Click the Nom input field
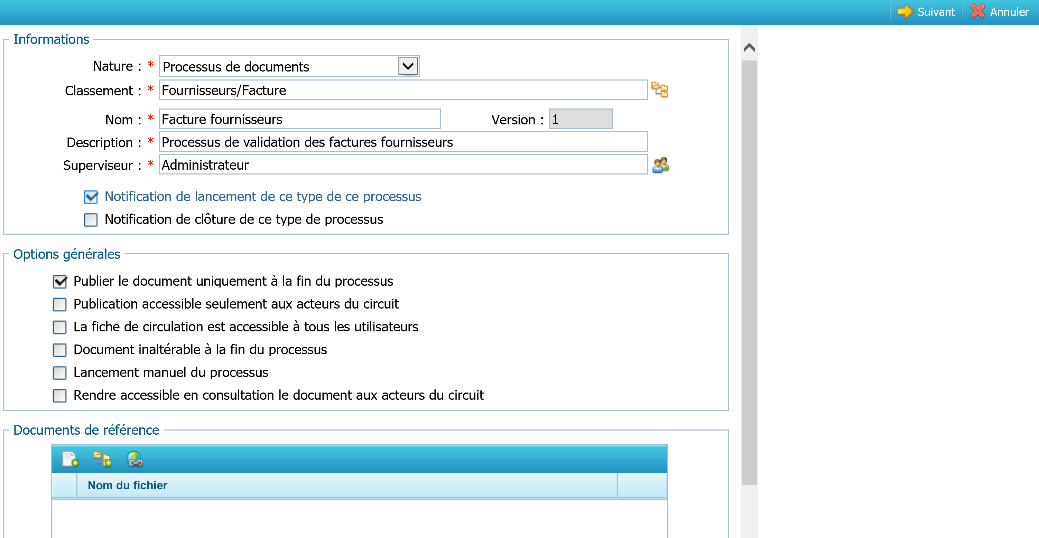The image size is (1039, 538). pos(299,119)
